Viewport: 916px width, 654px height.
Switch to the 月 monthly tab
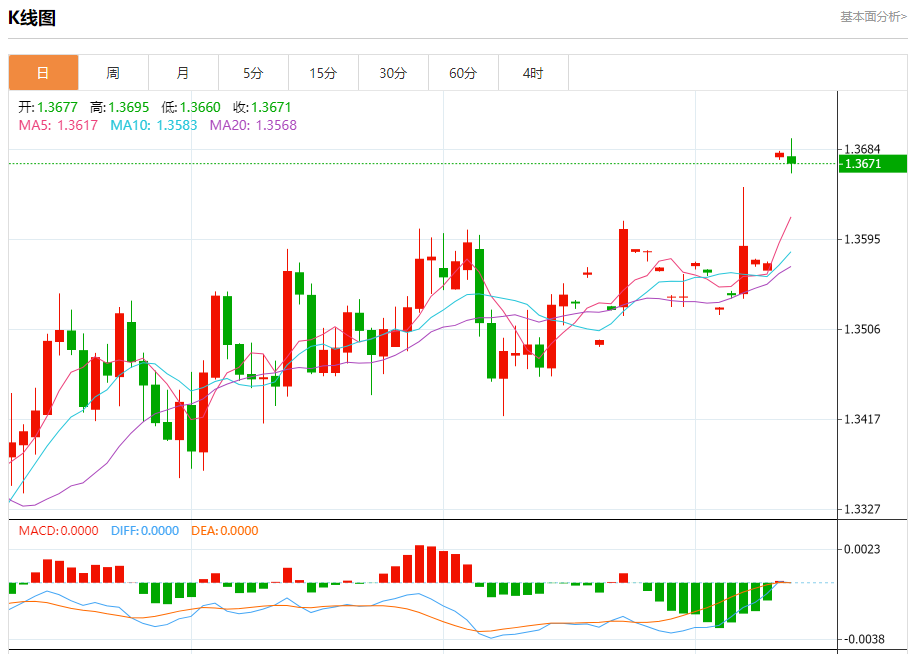[x=183, y=73]
